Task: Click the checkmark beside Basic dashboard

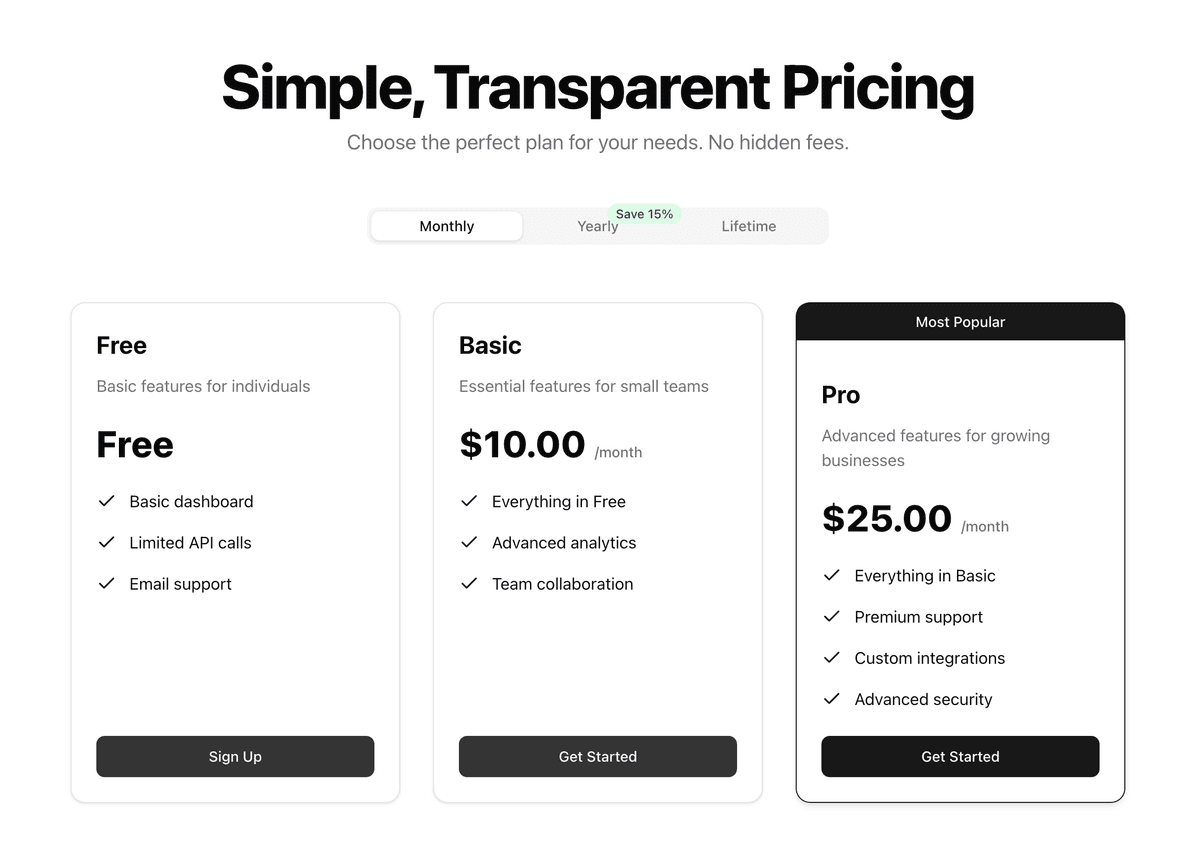Action: tap(107, 501)
